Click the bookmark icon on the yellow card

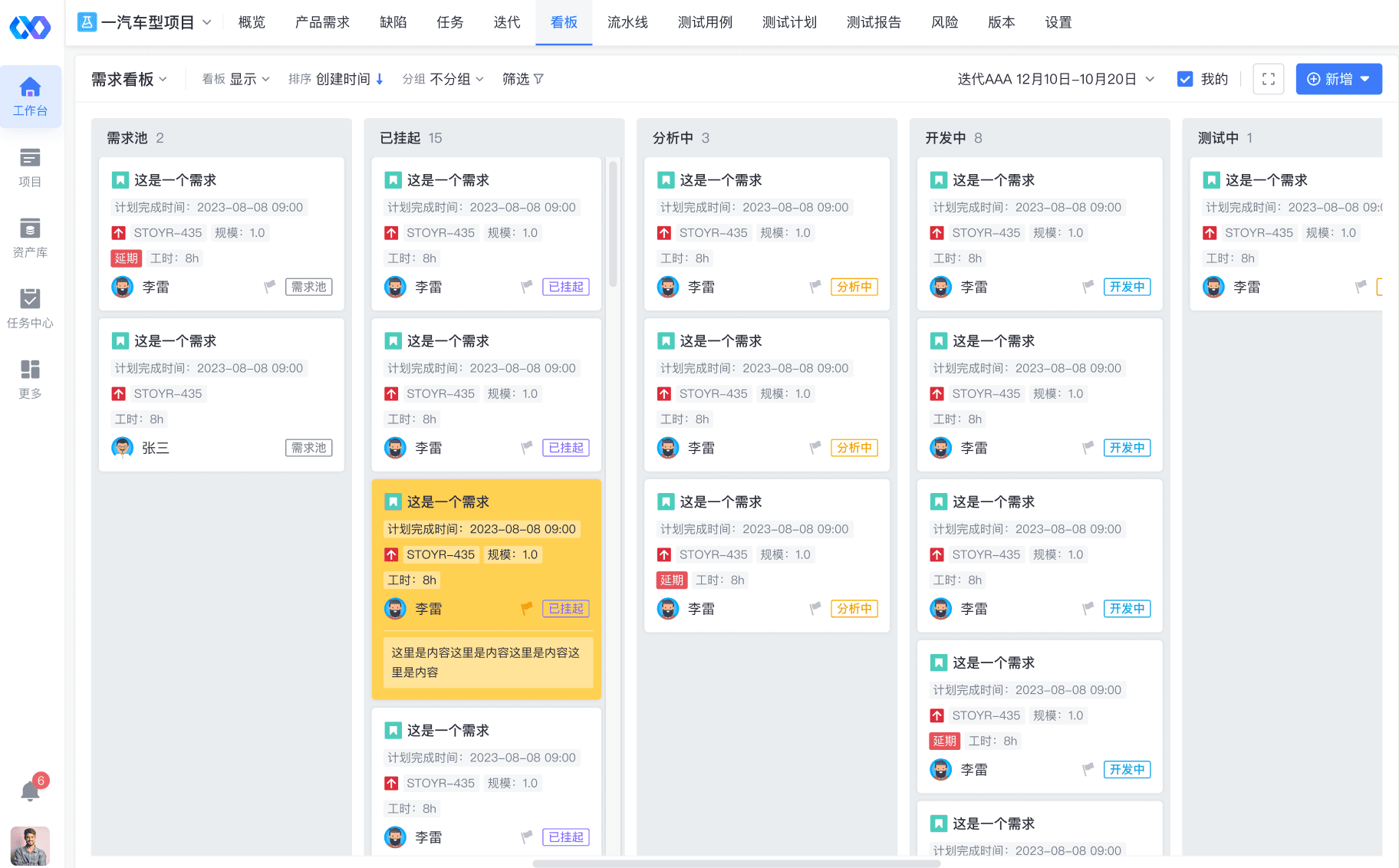(393, 501)
